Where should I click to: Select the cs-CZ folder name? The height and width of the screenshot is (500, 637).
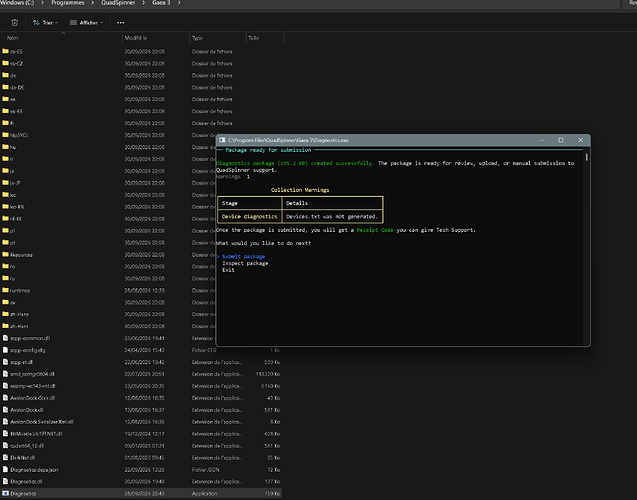17,63
